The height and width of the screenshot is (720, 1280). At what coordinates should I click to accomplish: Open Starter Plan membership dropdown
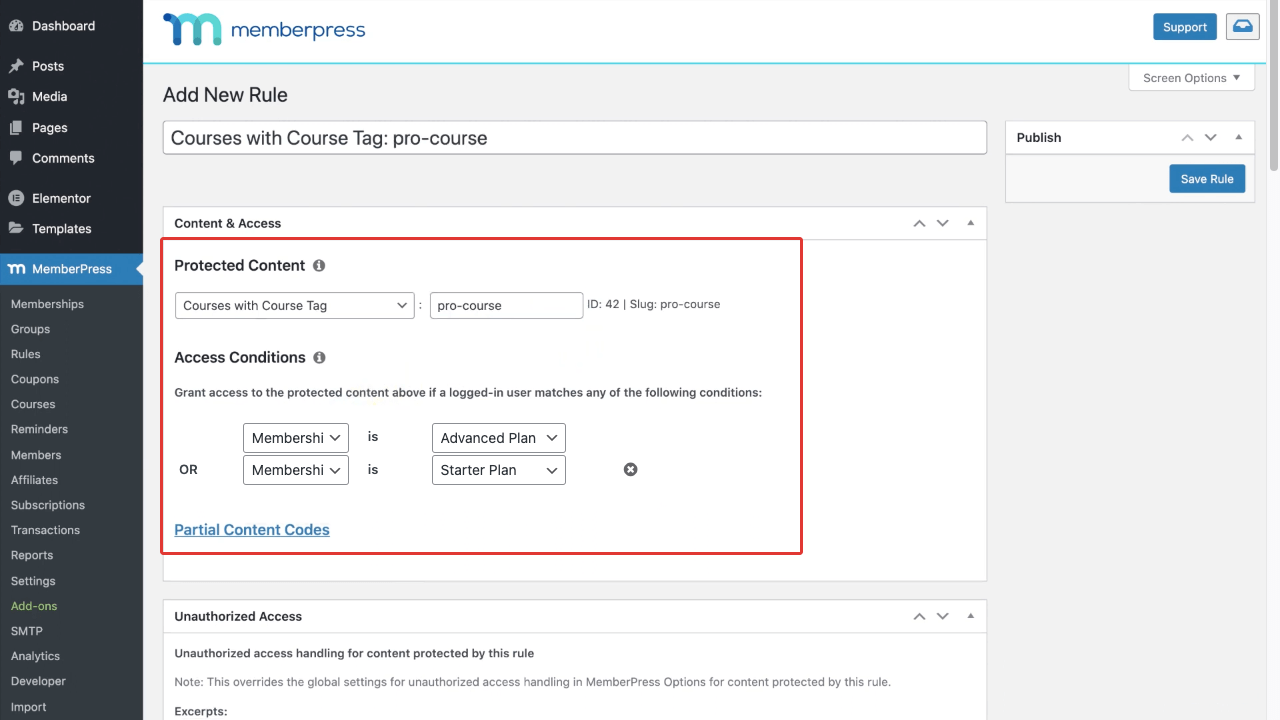[499, 470]
